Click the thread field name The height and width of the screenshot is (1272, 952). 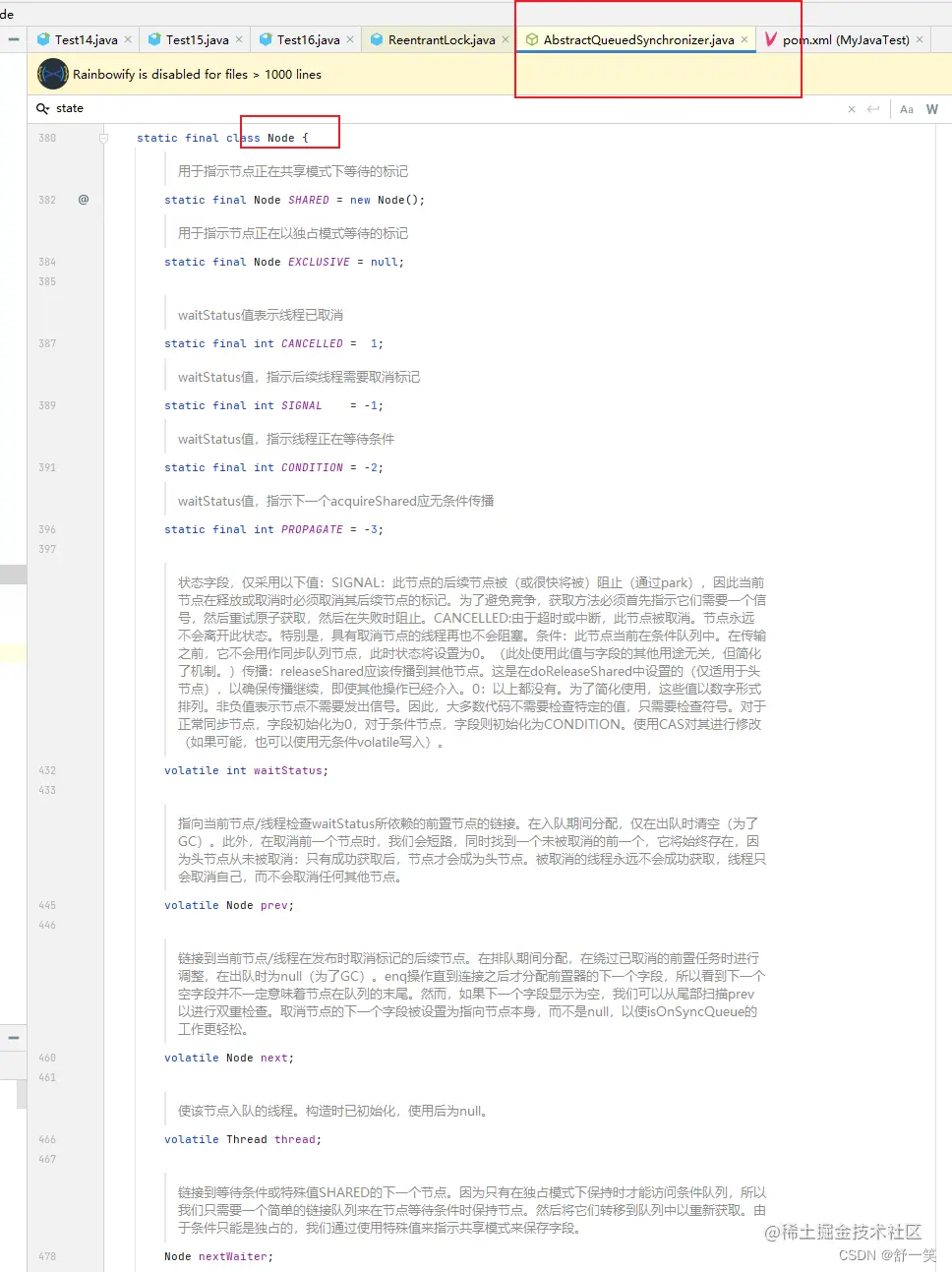(x=295, y=1140)
